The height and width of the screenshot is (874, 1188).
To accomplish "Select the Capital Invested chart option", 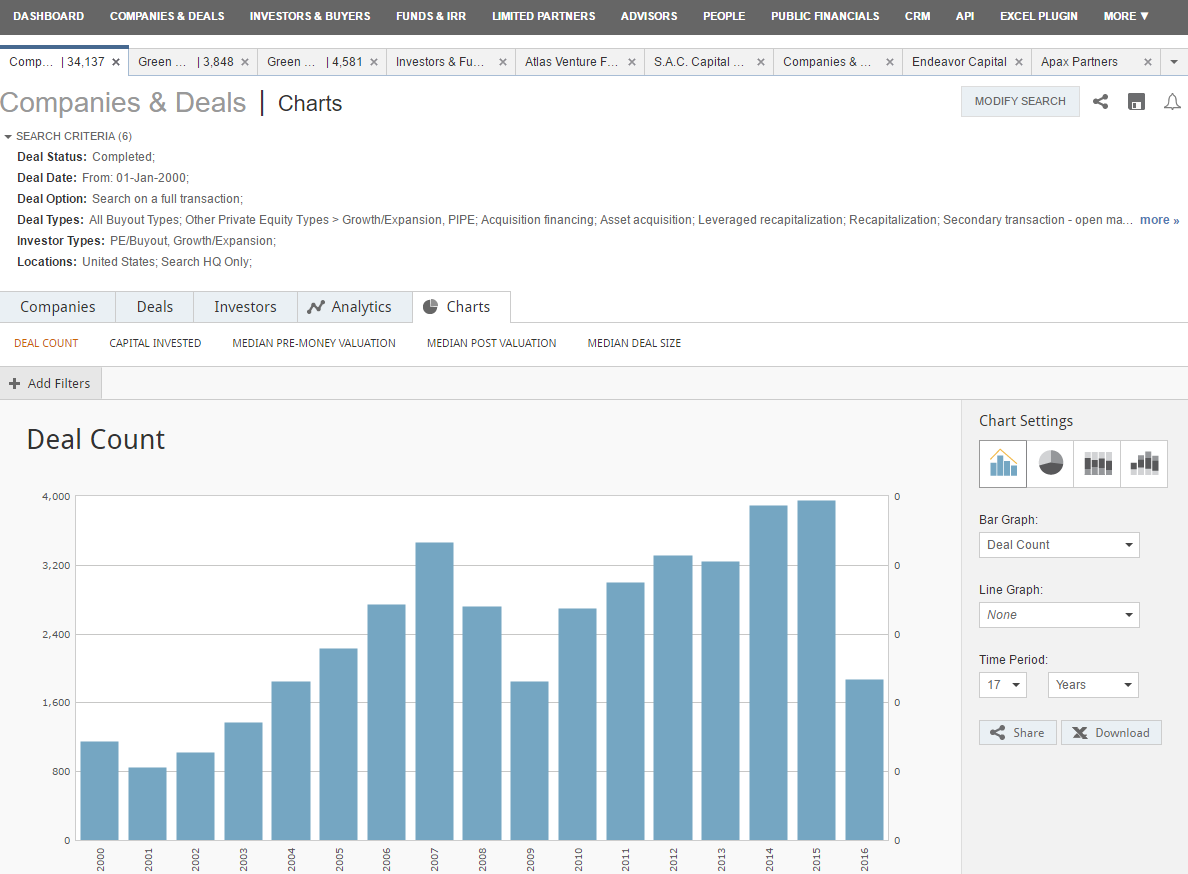I will [x=155, y=343].
